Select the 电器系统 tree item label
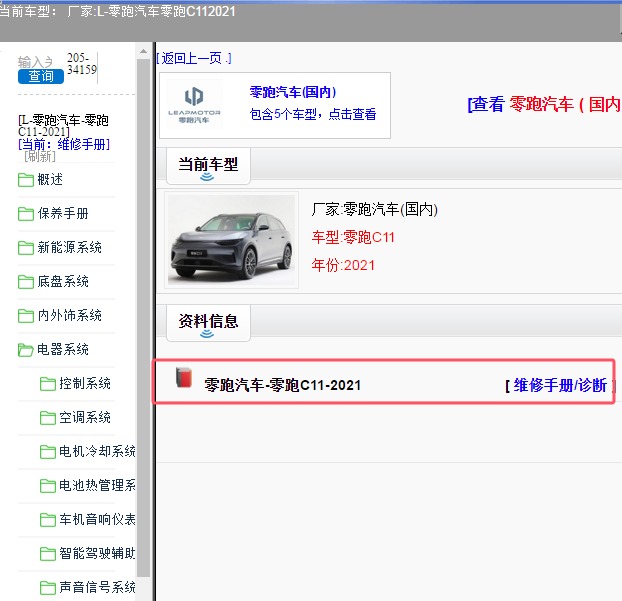Screen dimensions: 622x601 point(63,350)
